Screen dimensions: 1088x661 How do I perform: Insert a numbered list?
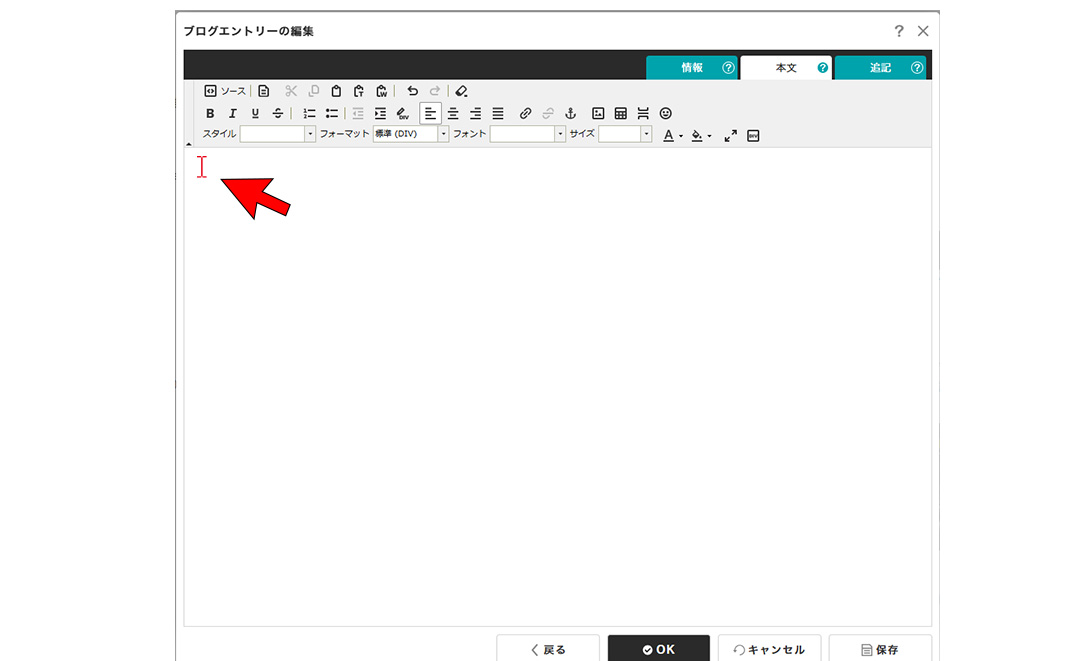click(309, 114)
